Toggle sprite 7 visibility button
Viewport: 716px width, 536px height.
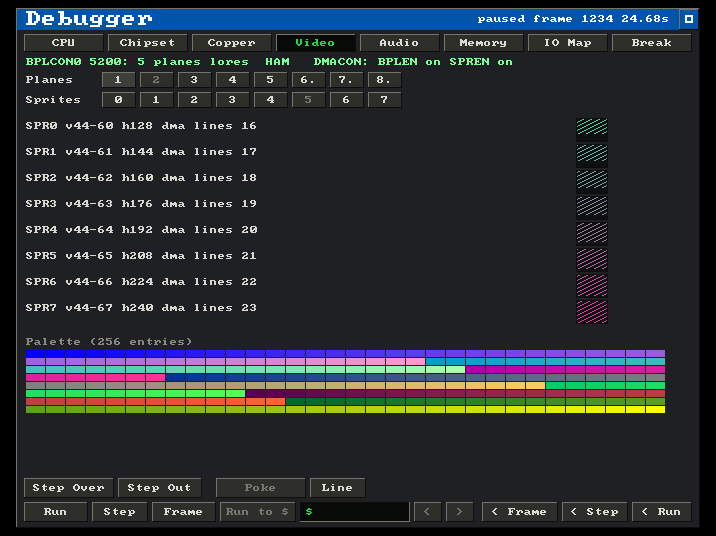pos(384,100)
